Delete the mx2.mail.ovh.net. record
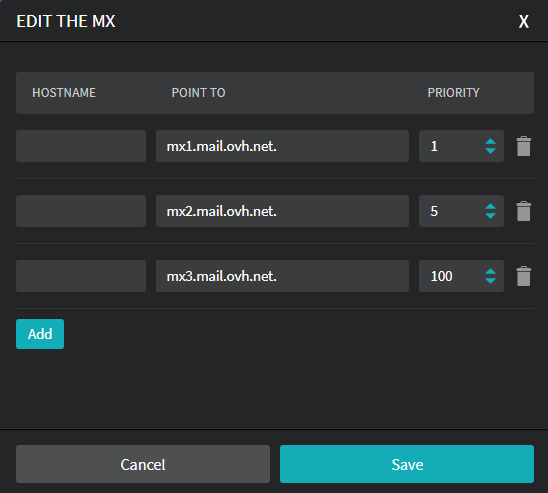 point(524,211)
